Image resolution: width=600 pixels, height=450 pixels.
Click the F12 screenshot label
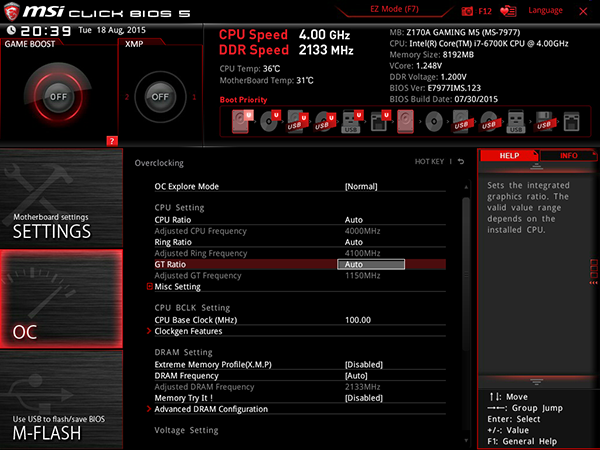[x=485, y=11]
